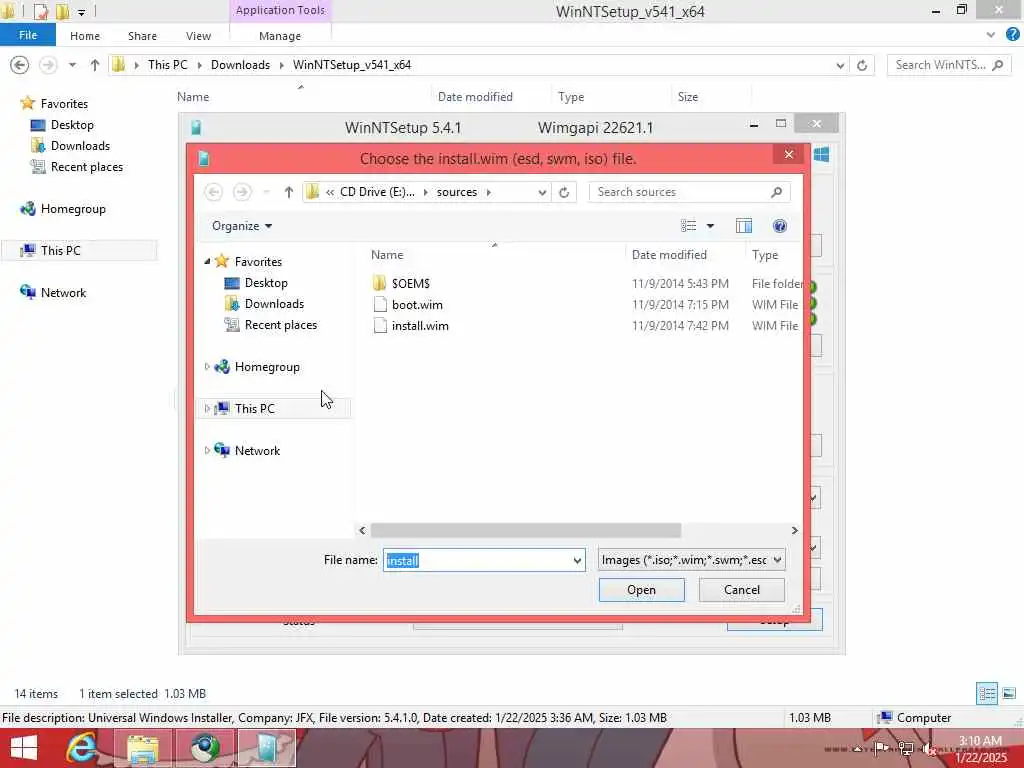
Task: Select Desktop in Explorer's Favorites
Action: [72, 125]
